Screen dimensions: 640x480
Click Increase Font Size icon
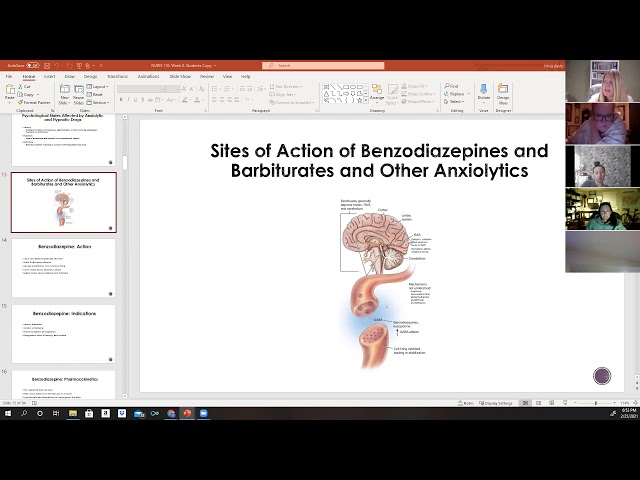click(184, 89)
